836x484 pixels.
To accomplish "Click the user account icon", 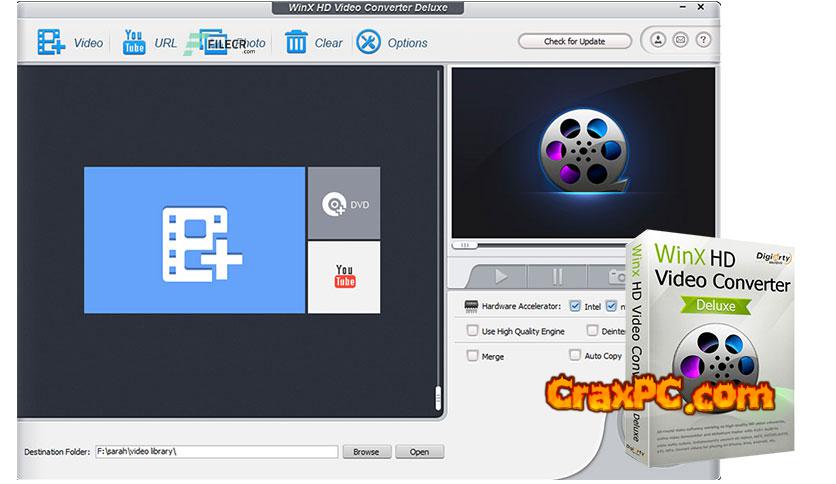I will tap(658, 40).
